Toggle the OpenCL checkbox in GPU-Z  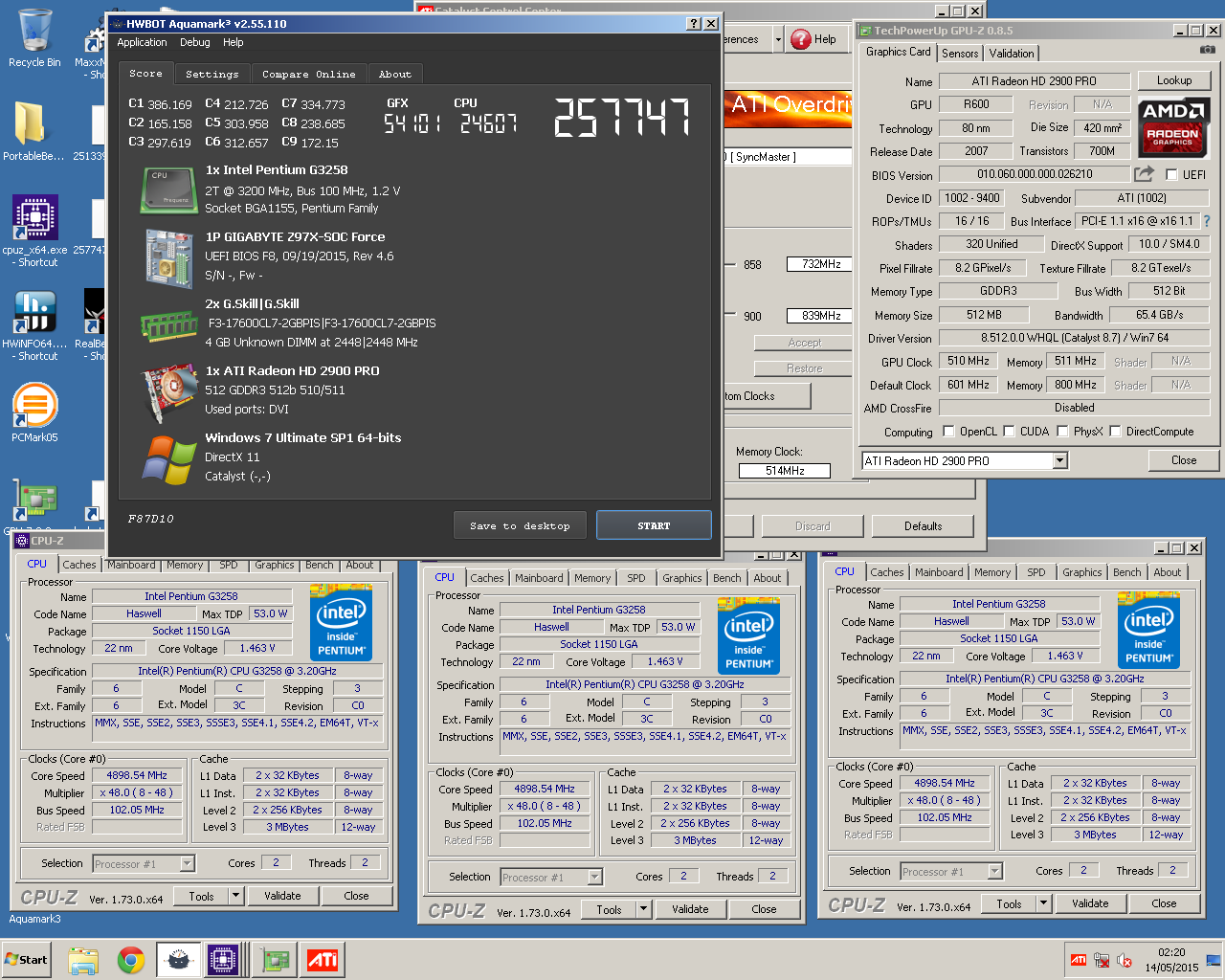948,432
